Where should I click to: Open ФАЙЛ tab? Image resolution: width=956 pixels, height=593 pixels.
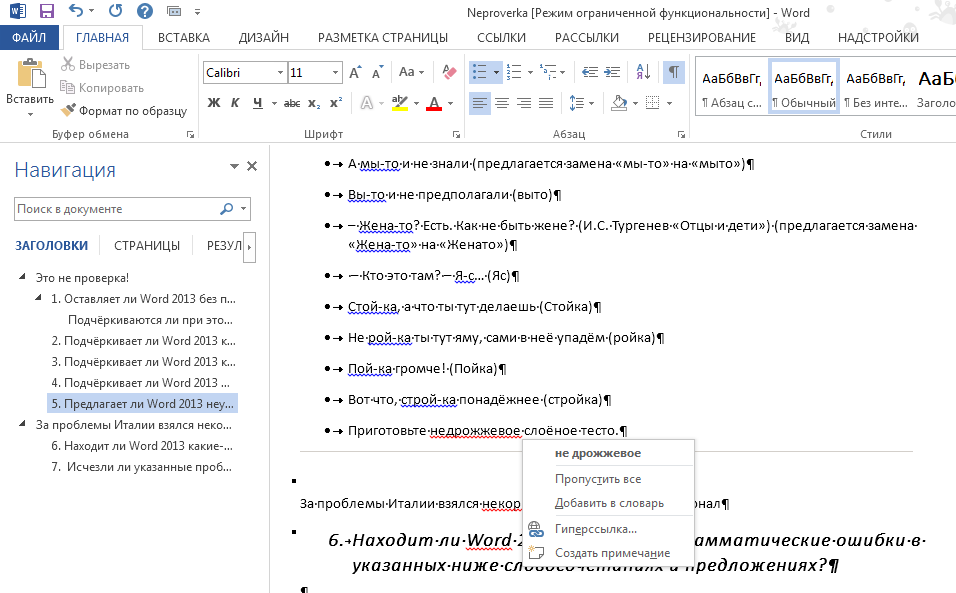(x=29, y=37)
